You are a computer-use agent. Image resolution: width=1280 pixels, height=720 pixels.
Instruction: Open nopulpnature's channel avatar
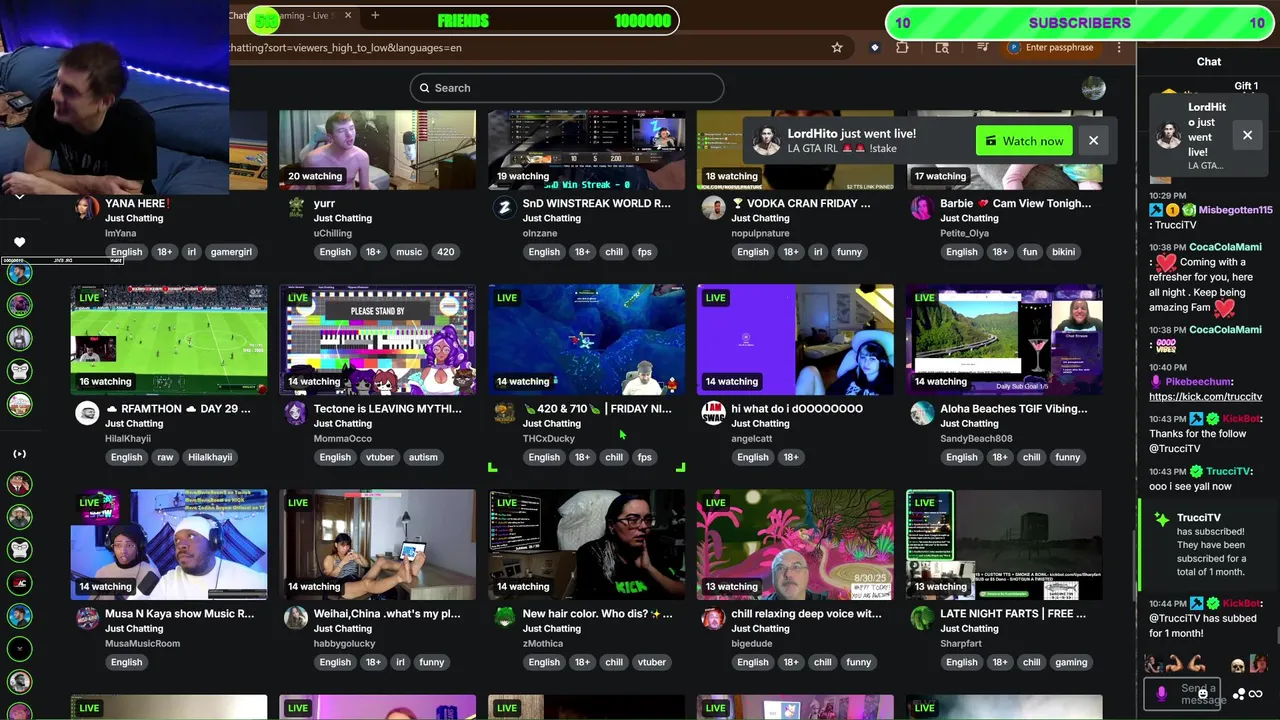pos(713,207)
